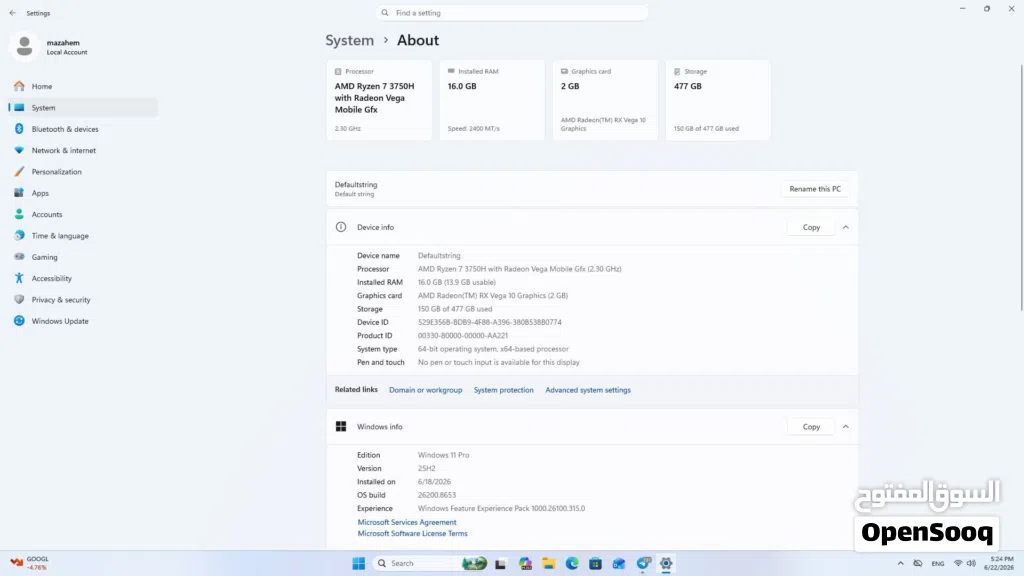The width and height of the screenshot is (1024, 576).
Task: Open Home in the sidebar
Action: click(x=83, y=86)
